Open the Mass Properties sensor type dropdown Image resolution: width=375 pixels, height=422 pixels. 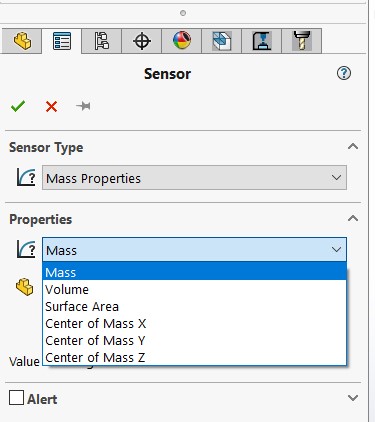194,178
